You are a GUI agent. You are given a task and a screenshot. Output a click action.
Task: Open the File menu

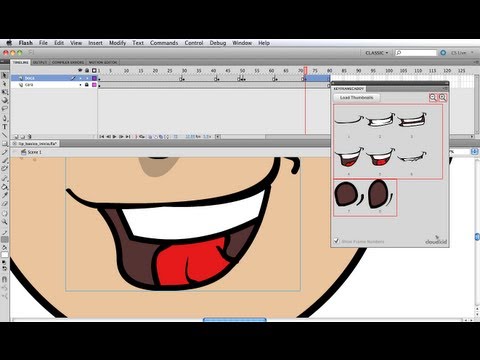click(x=43, y=43)
